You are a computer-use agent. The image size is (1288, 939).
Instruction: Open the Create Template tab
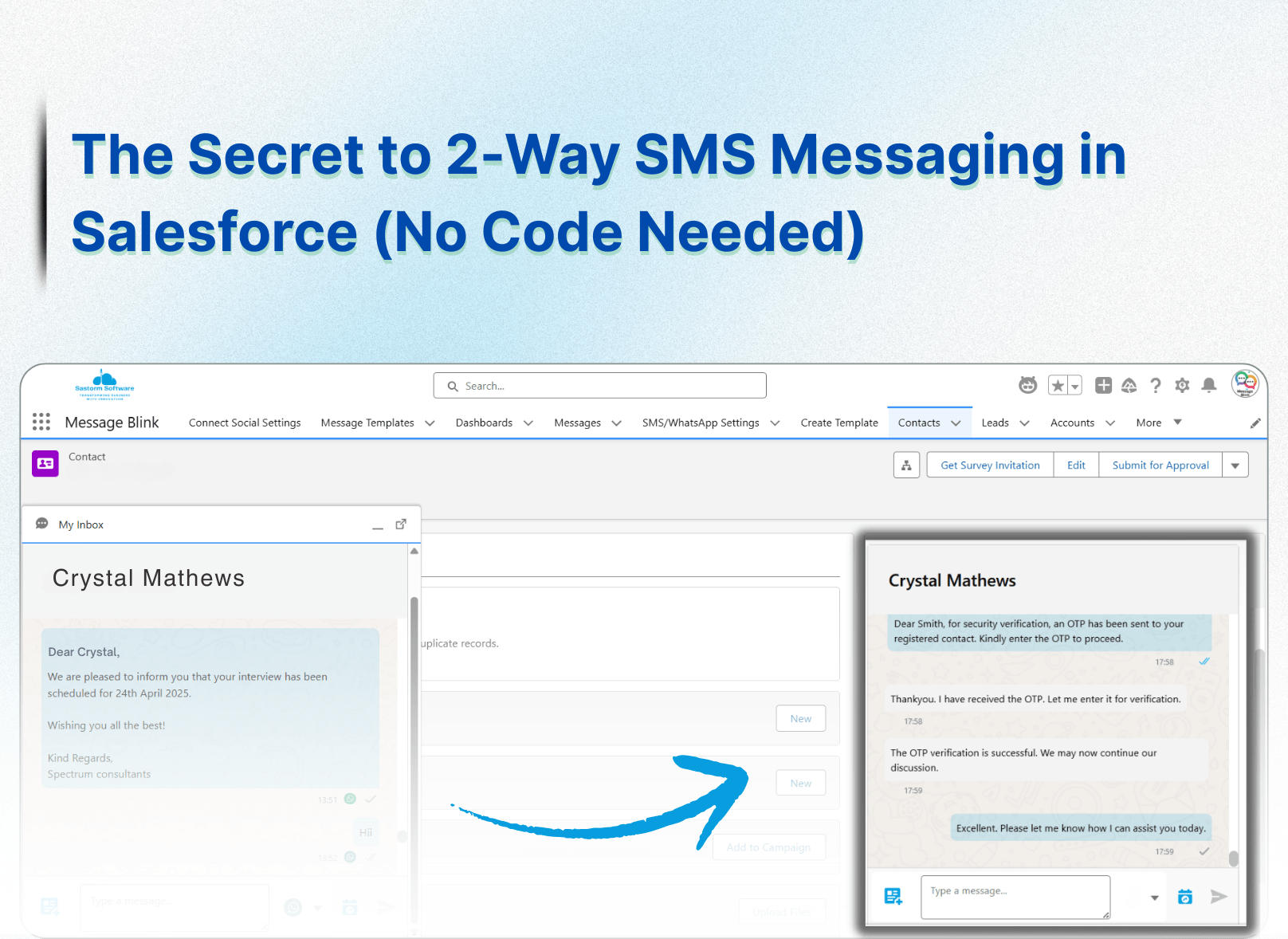point(839,423)
